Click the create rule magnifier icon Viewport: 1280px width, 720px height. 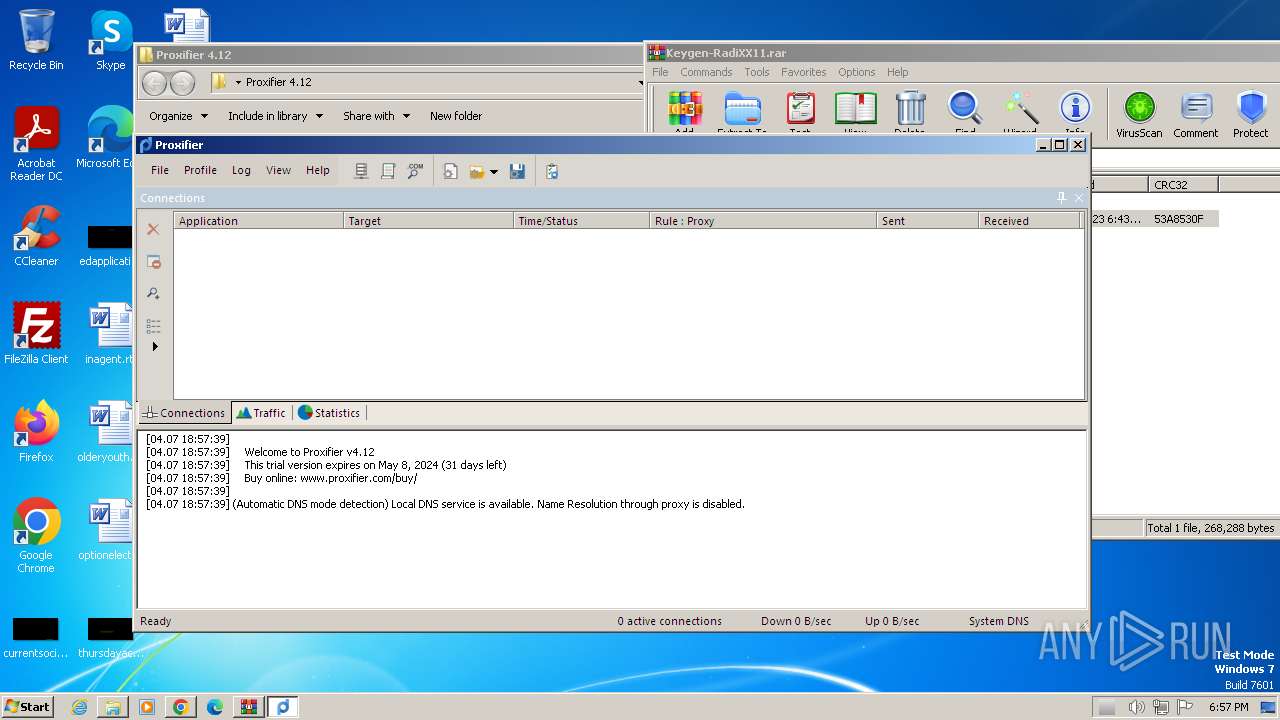(153, 293)
